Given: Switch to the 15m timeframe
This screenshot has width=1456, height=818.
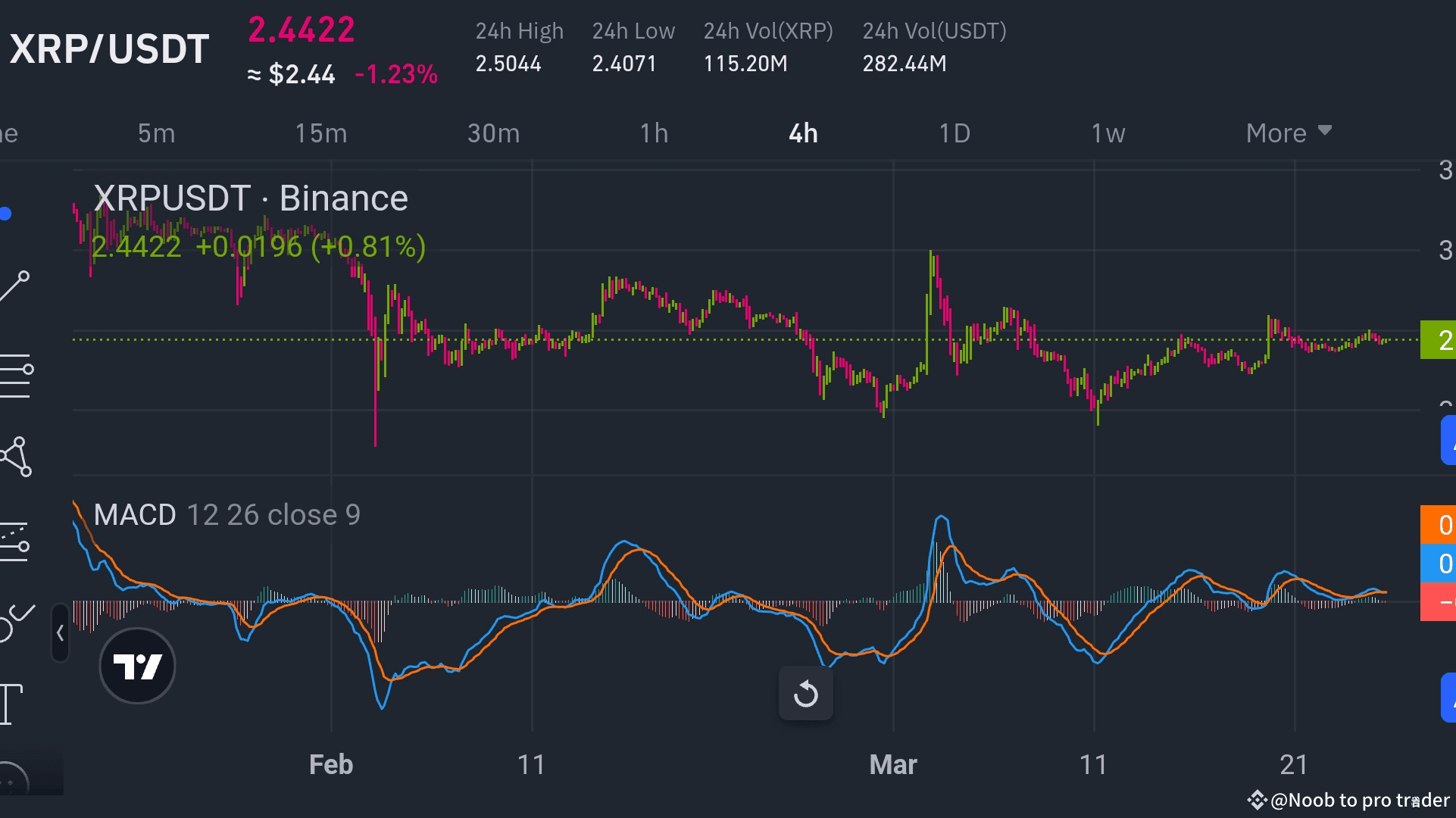Looking at the screenshot, I should coord(320,133).
